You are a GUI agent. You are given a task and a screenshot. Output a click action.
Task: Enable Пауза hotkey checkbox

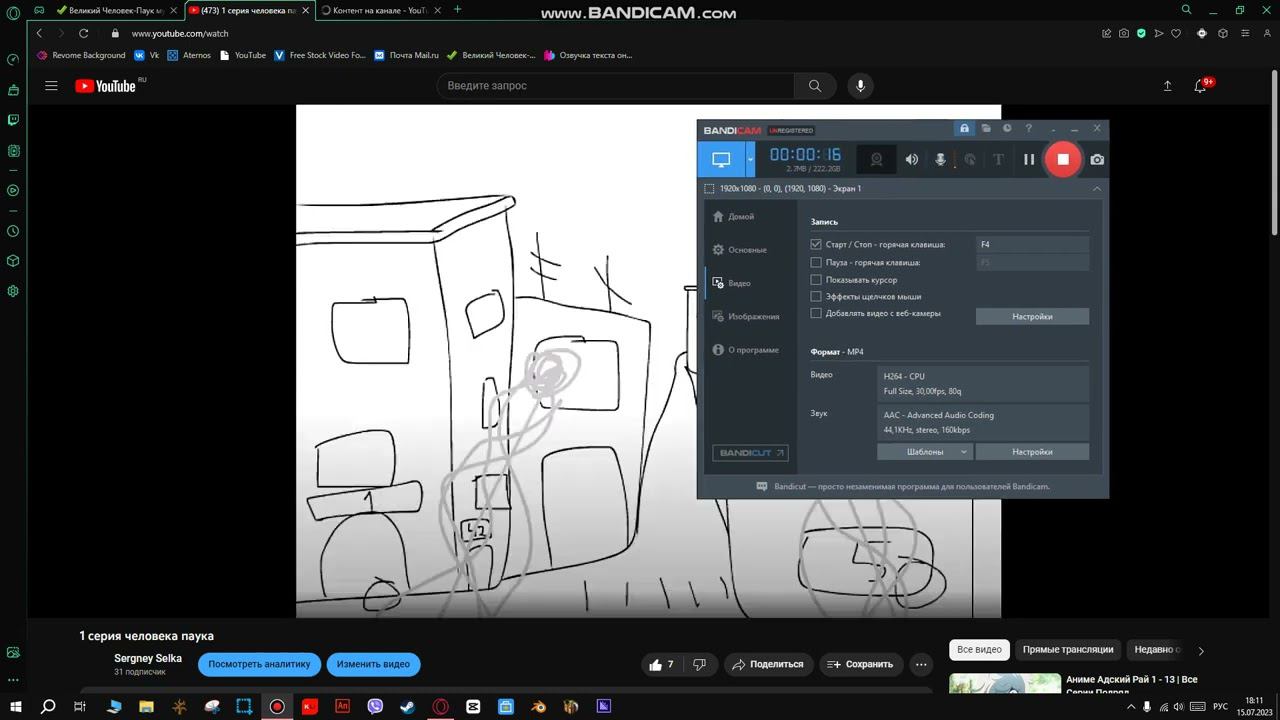[x=816, y=262]
